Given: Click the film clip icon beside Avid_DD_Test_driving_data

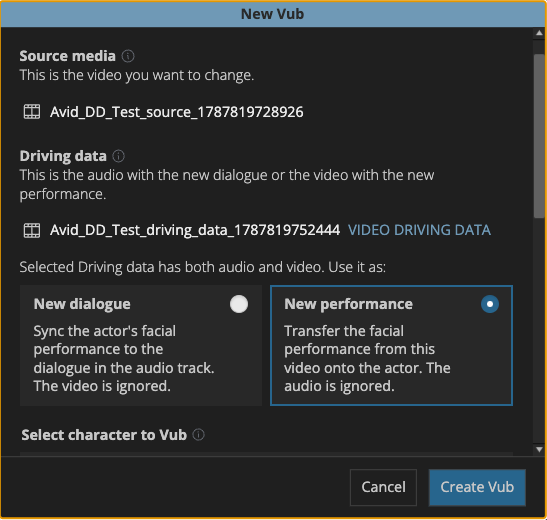Looking at the screenshot, I should coord(32,230).
